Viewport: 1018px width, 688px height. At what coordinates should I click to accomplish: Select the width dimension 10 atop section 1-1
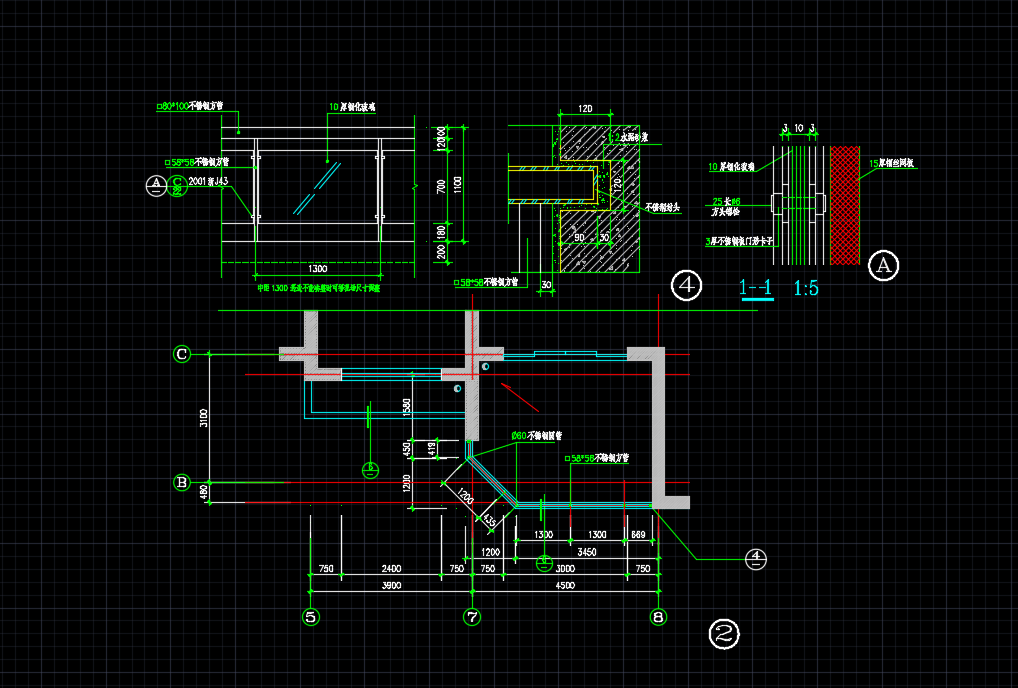point(799,129)
